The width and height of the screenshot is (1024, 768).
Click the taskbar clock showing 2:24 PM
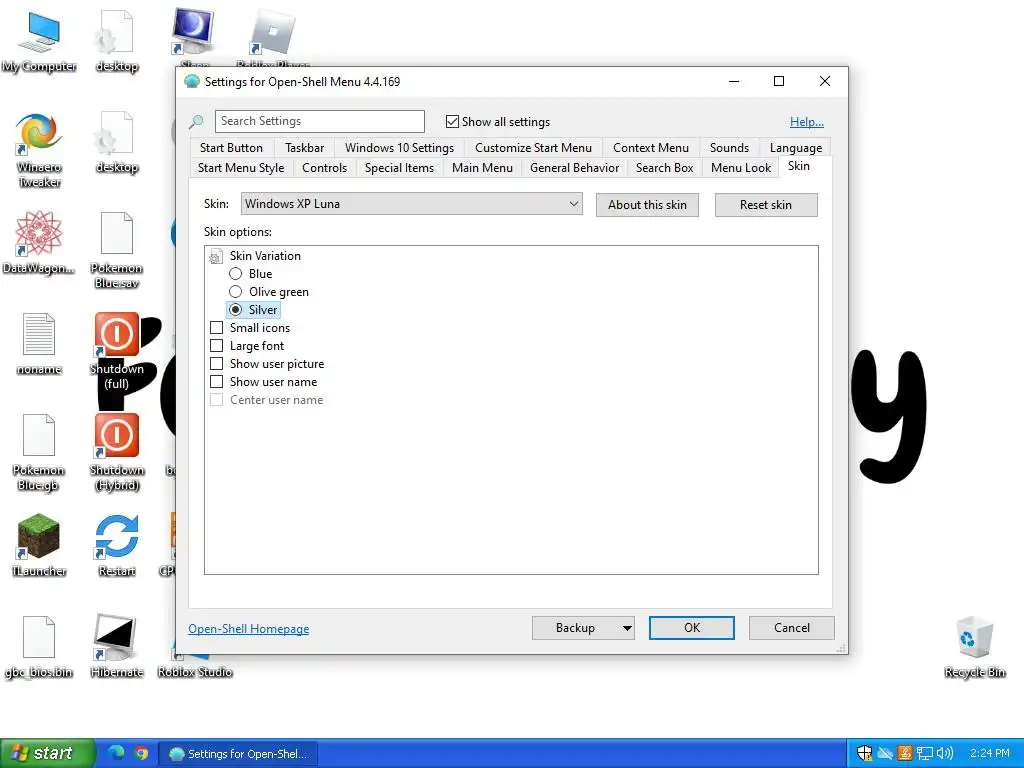click(989, 753)
